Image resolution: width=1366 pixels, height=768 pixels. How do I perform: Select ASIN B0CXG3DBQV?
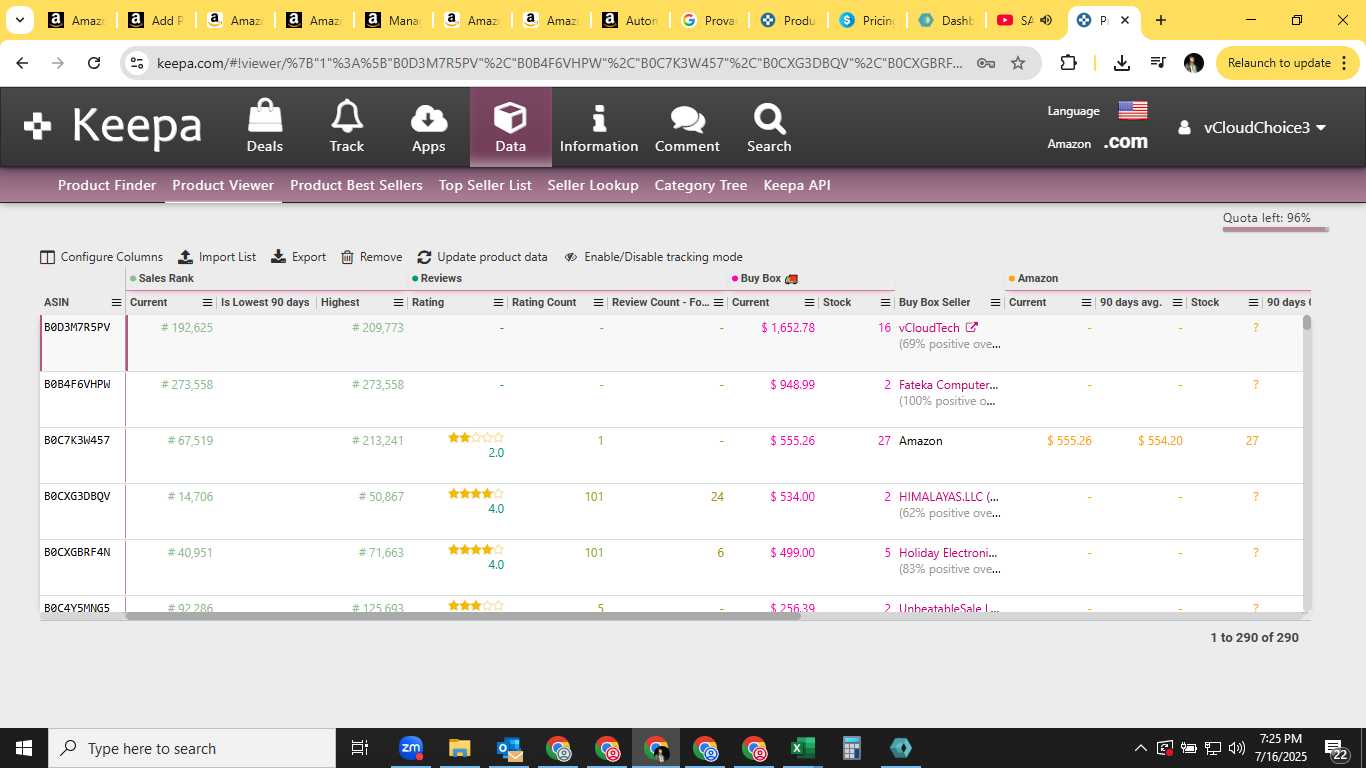point(77,496)
